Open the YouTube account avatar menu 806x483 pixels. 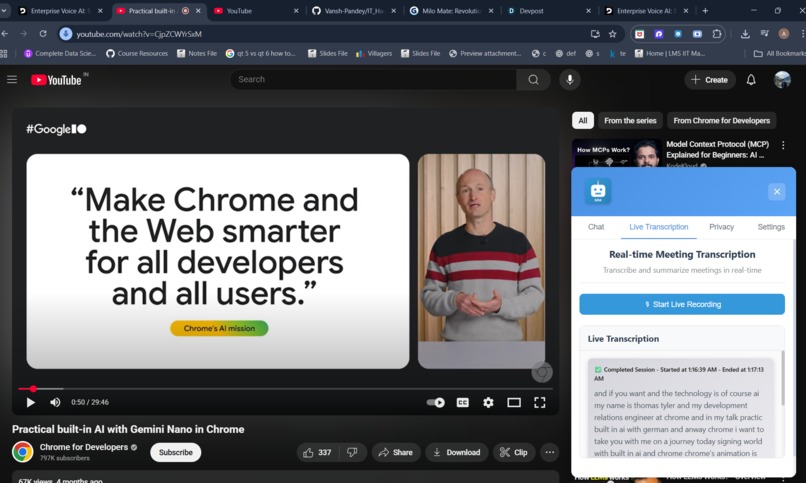pos(782,80)
